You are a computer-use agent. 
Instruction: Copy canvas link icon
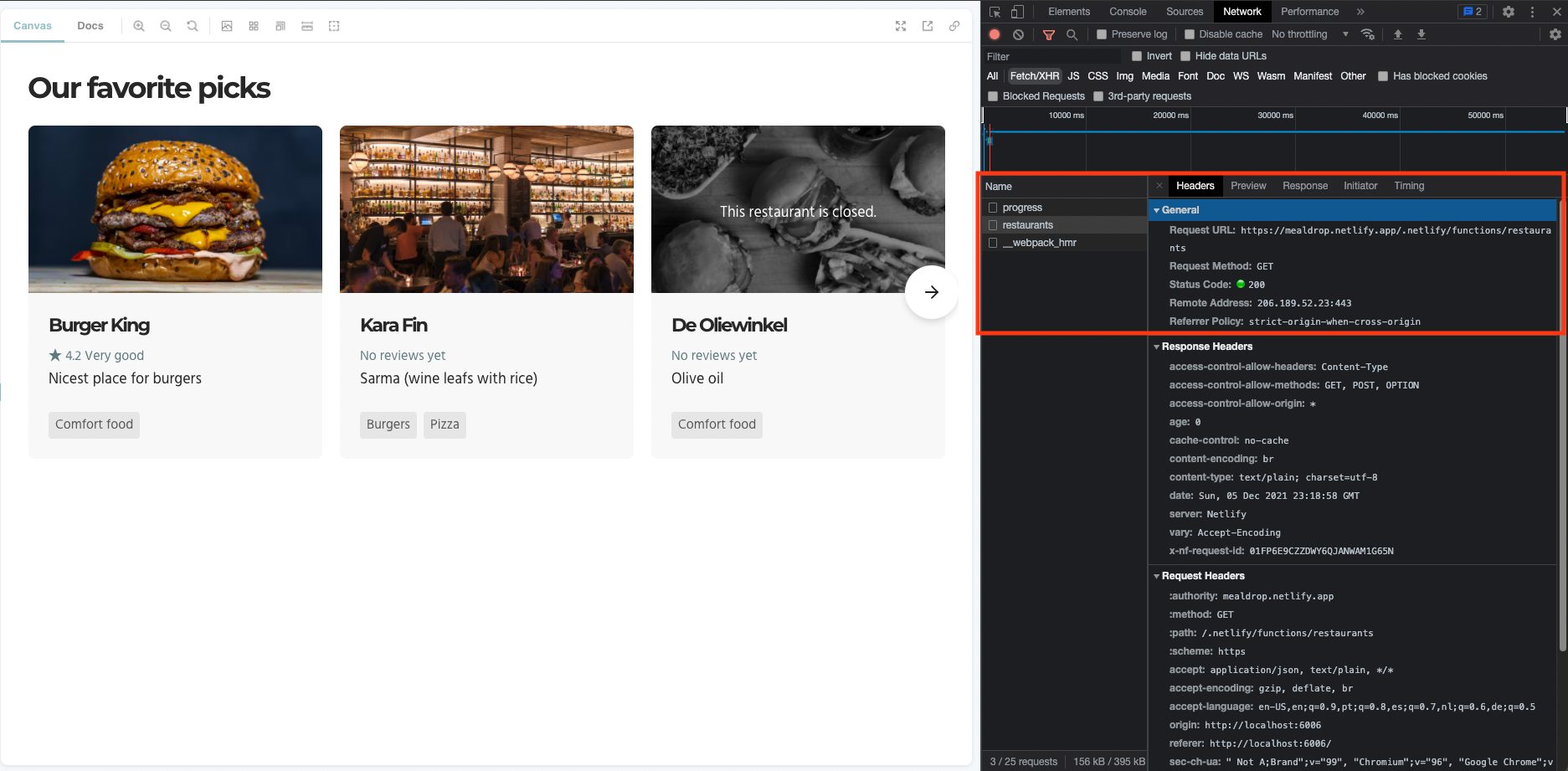[x=954, y=26]
